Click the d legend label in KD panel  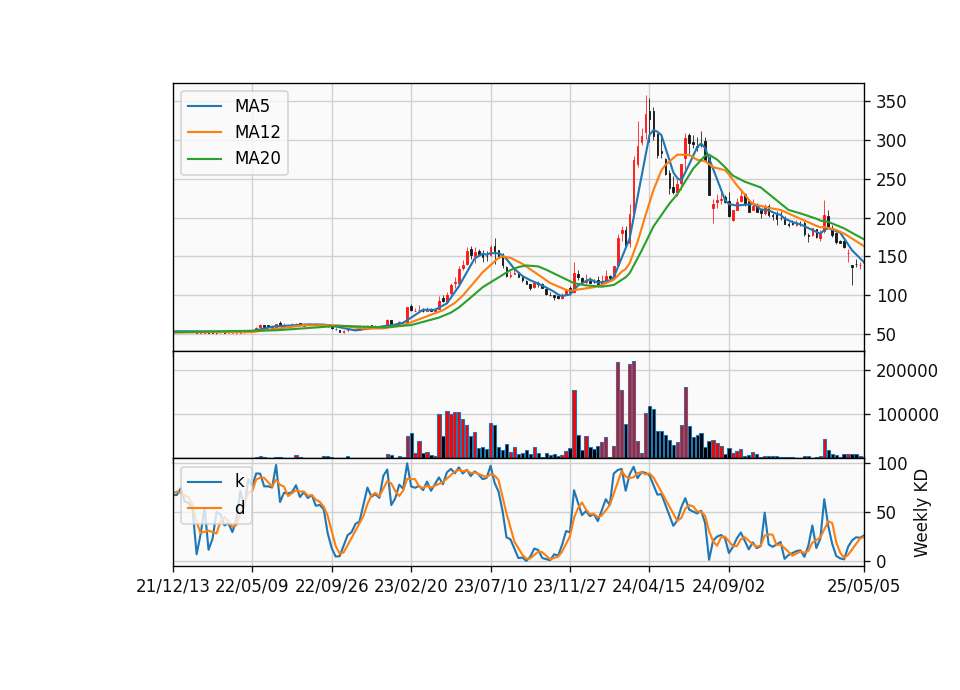pos(239,508)
